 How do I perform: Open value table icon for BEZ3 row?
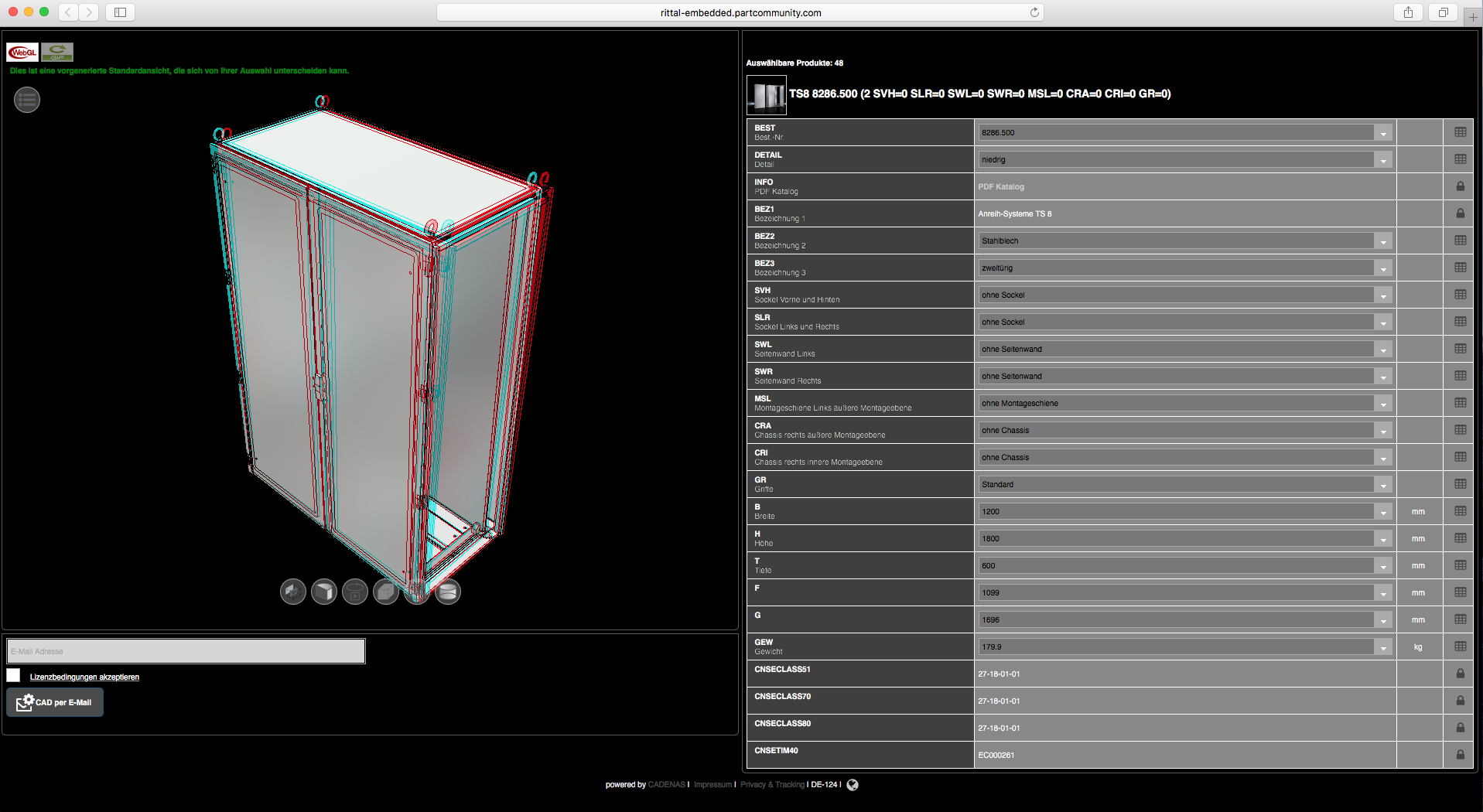1460,268
